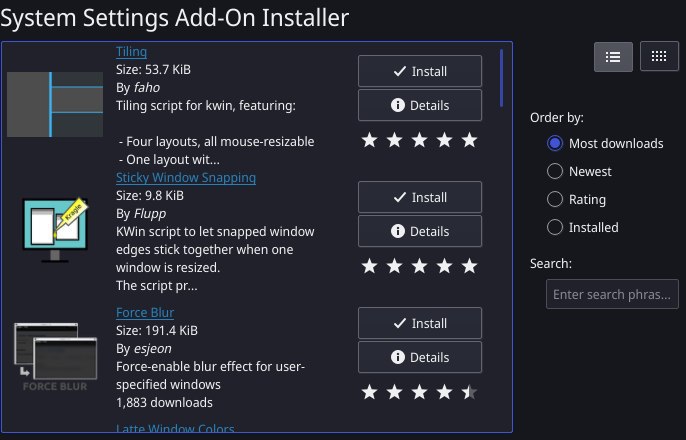Switch to grid view mode icon
The image size is (686, 440).
(659, 56)
